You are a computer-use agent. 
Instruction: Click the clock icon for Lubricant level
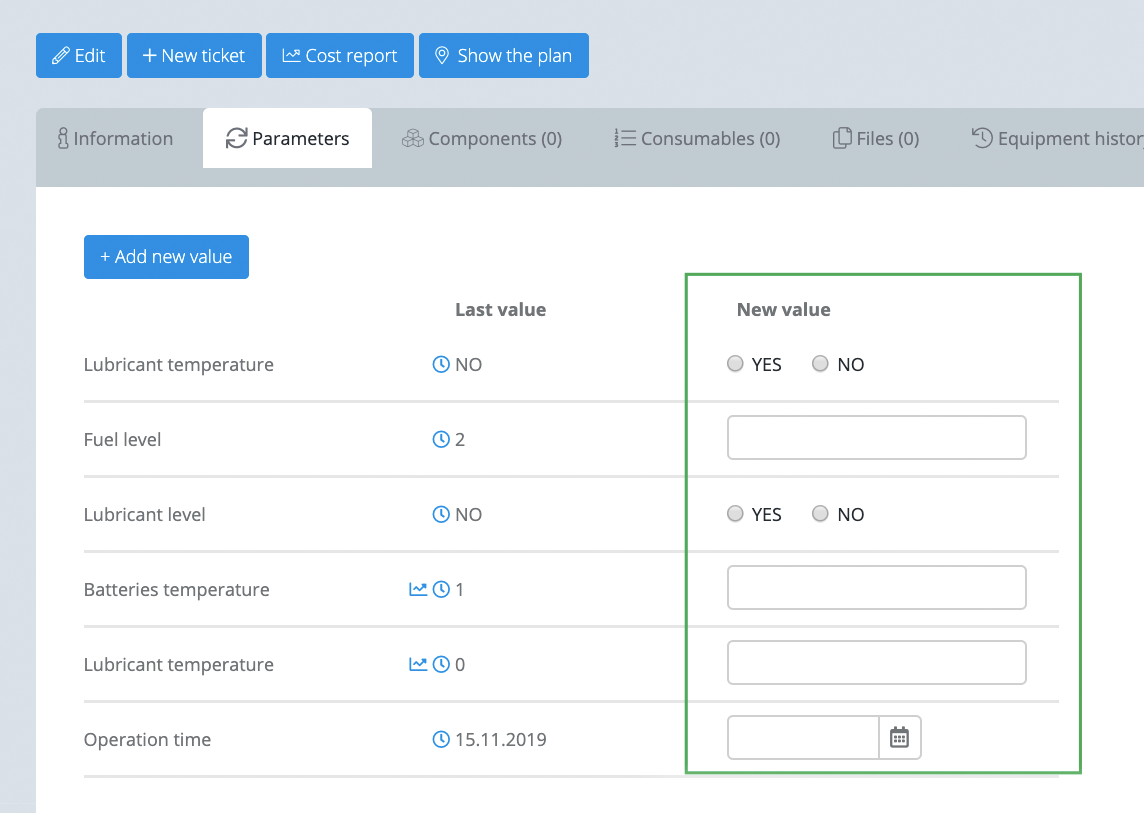tap(441, 515)
